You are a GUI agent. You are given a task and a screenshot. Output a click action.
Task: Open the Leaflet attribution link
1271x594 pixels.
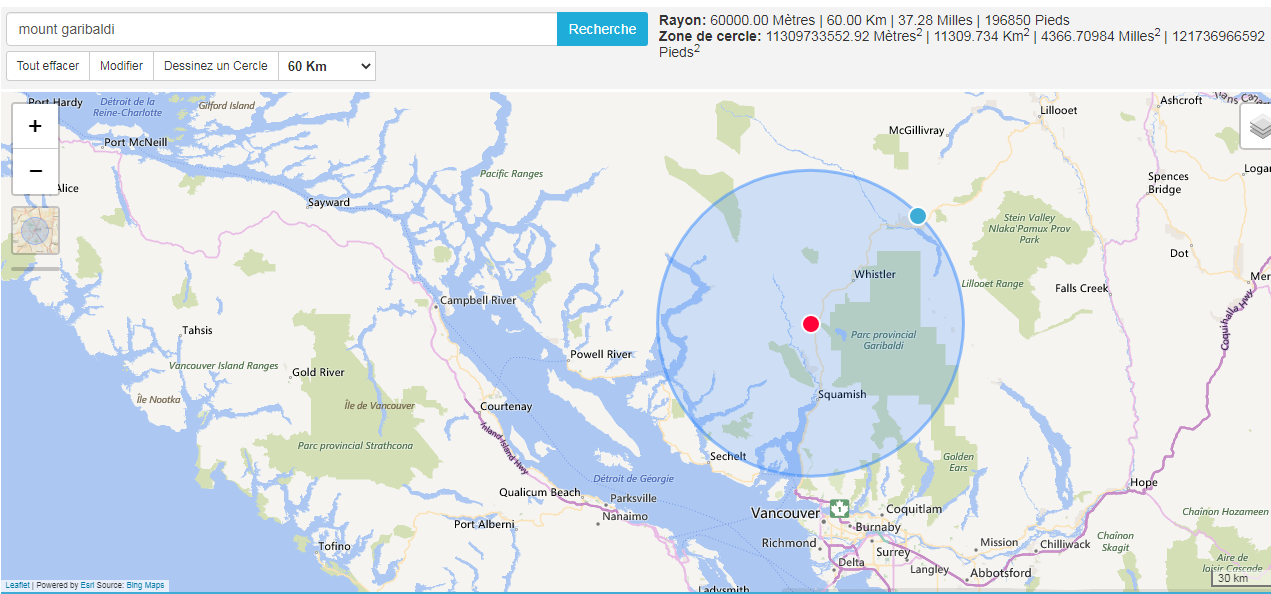coord(17,585)
